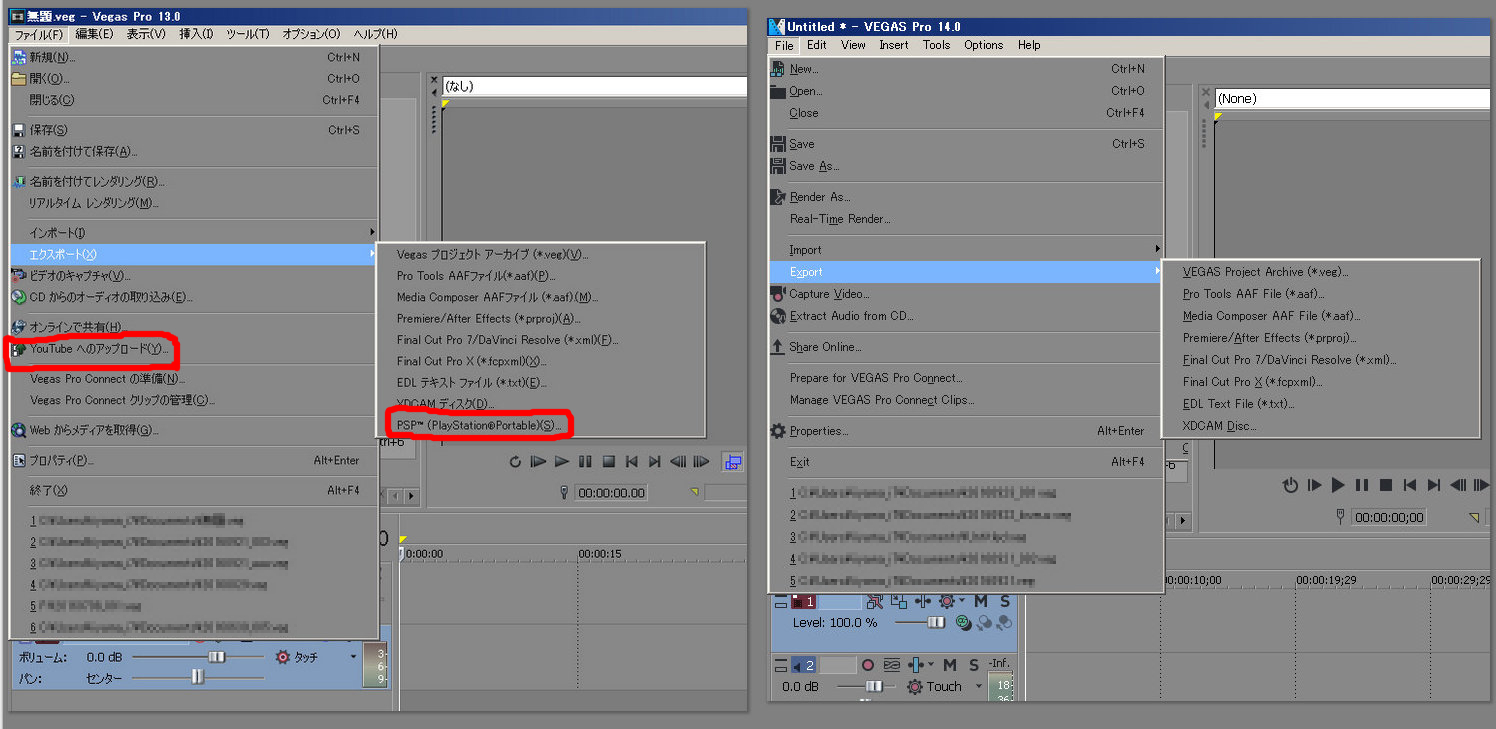Mute video track 1 in VEGAS Pro 14
Viewport: 1496px width, 729px height.
(981, 601)
